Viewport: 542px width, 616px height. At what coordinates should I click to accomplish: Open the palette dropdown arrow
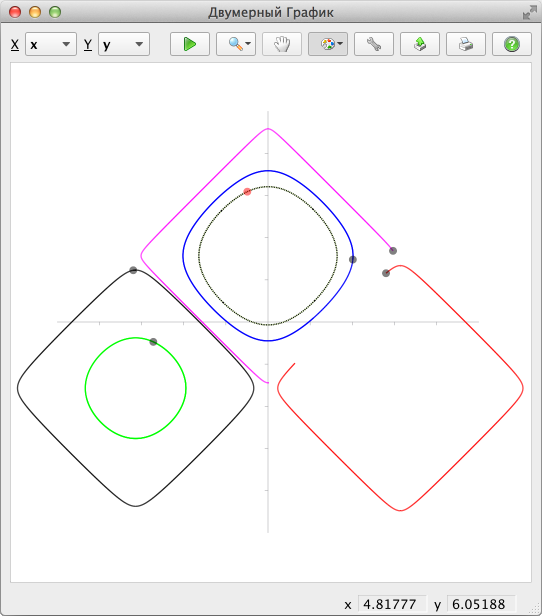(340, 44)
